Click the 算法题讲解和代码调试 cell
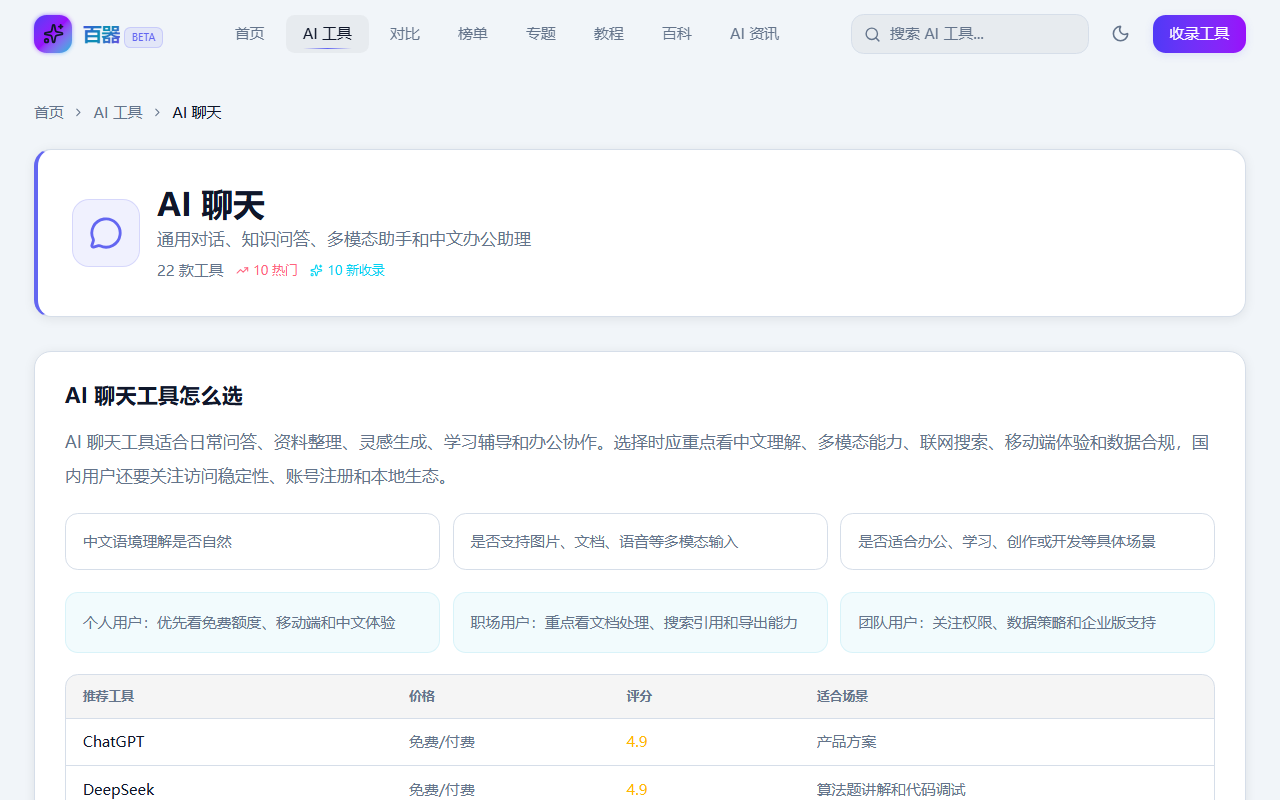 891,790
